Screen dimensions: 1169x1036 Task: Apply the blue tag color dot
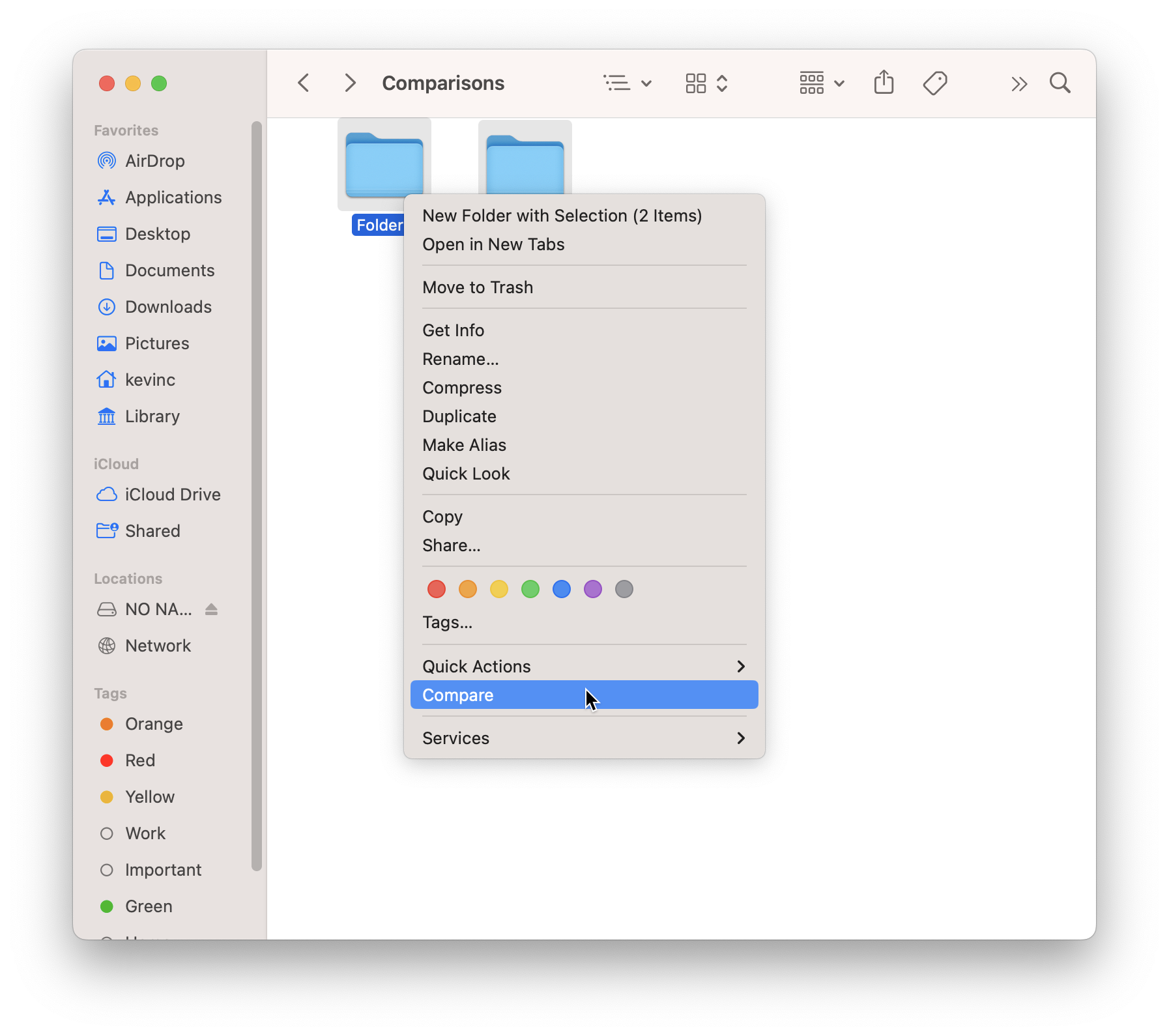pos(562,589)
